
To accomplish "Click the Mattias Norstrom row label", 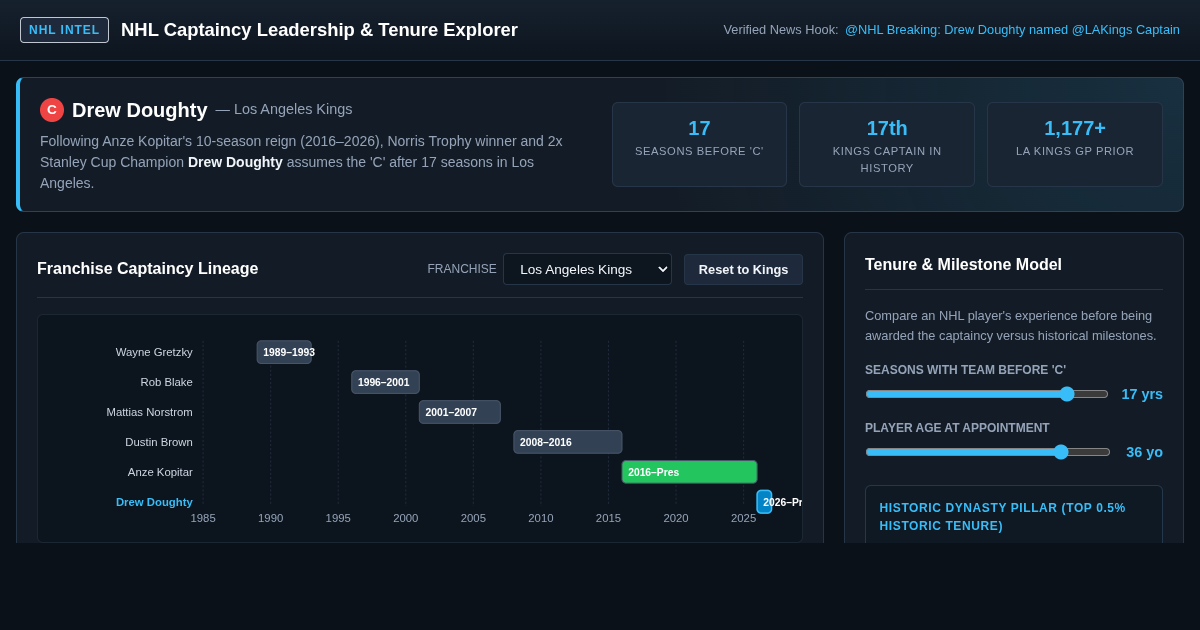I will (x=150, y=412).
